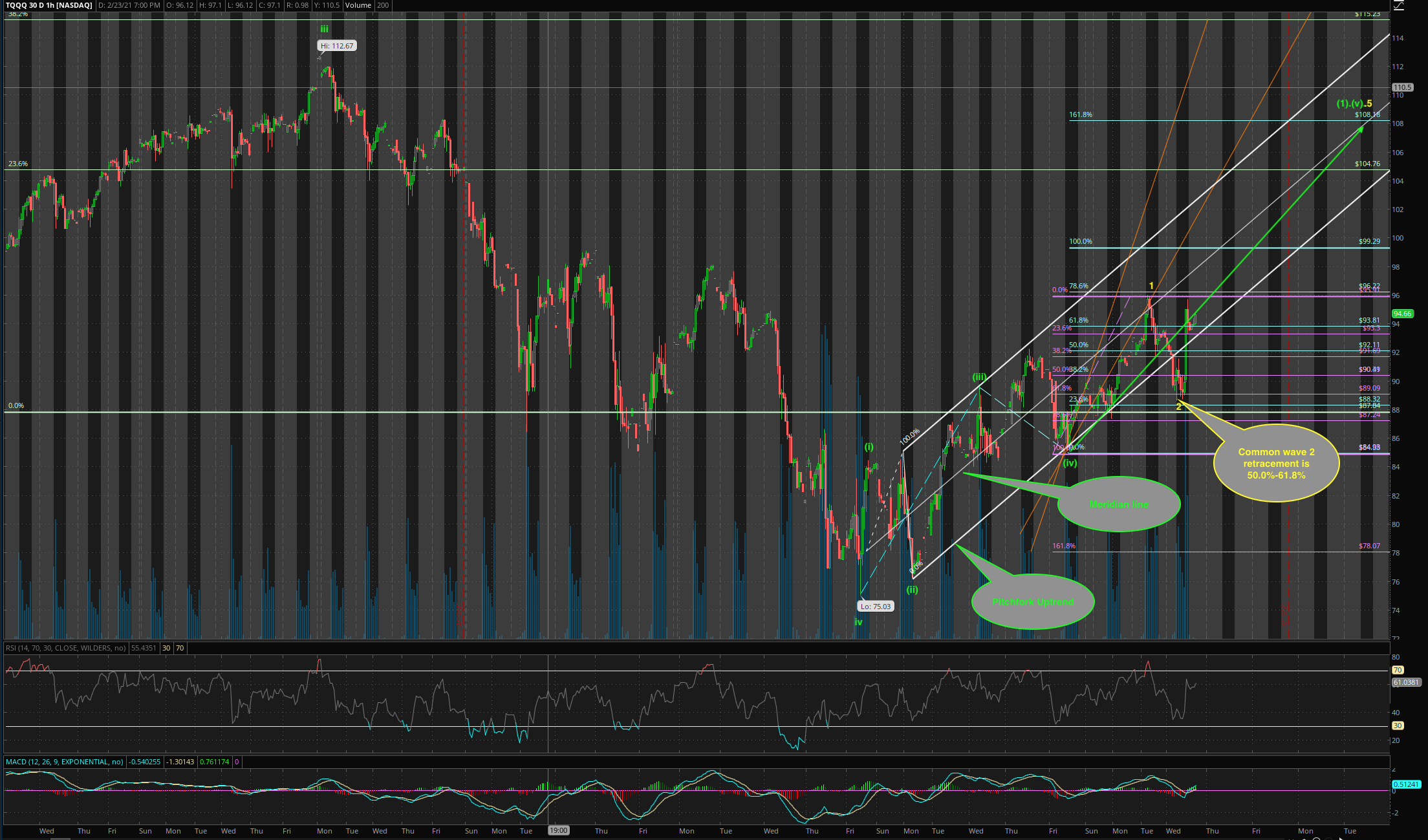Select the Pitchfork Uptrend callout bubble
The image size is (1428, 840).
1033,602
